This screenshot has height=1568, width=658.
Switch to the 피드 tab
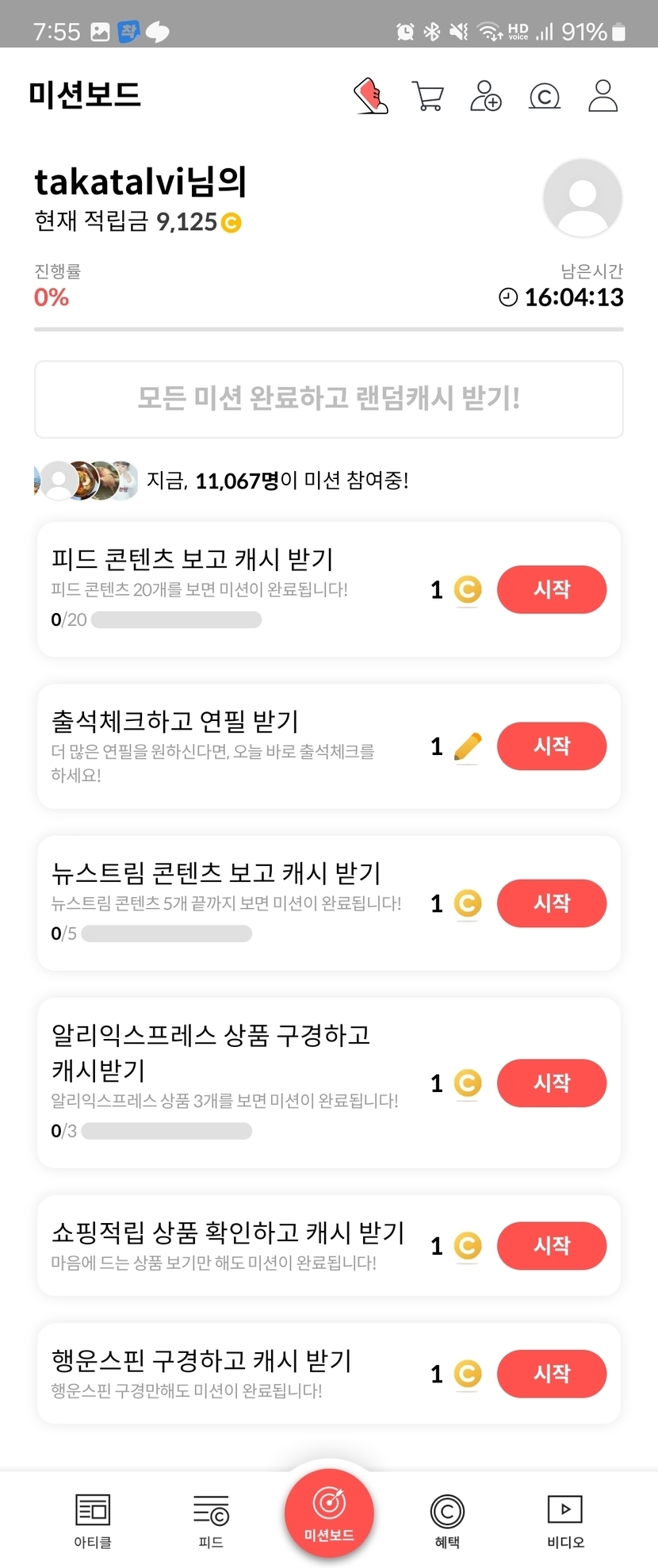click(211, 1520)
